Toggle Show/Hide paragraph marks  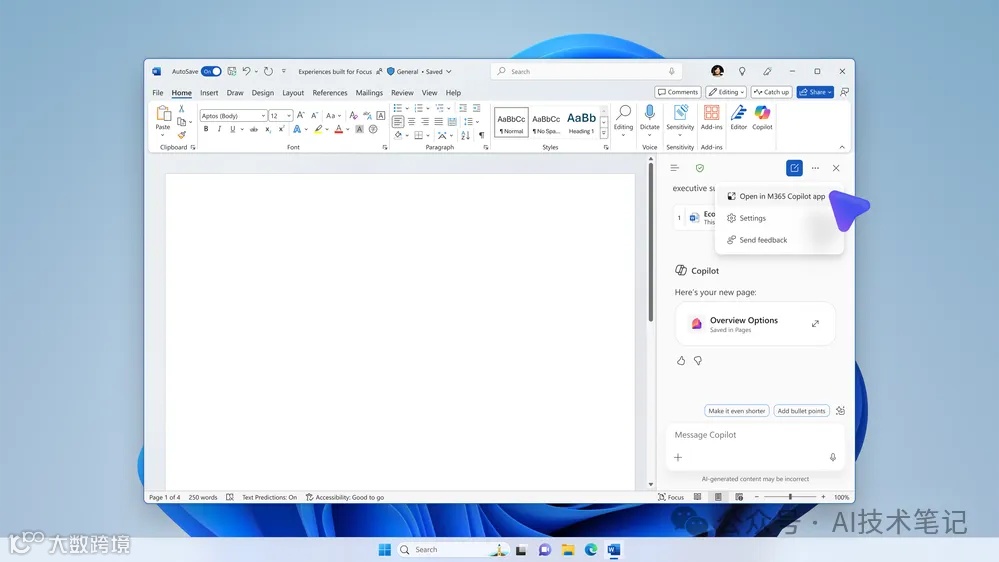tap(482, 135)
